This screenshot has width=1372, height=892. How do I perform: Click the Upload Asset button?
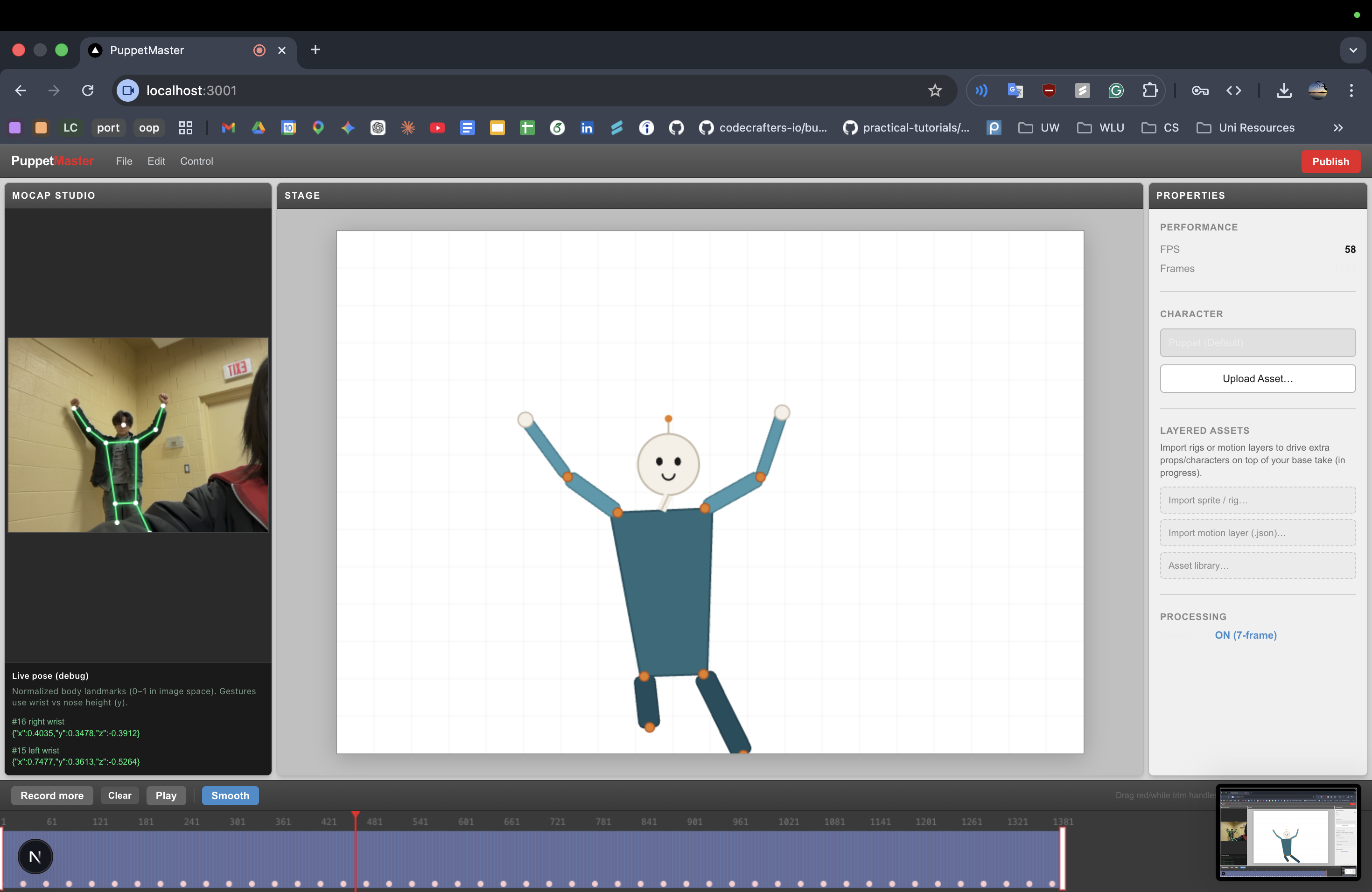coord(1257,378)
